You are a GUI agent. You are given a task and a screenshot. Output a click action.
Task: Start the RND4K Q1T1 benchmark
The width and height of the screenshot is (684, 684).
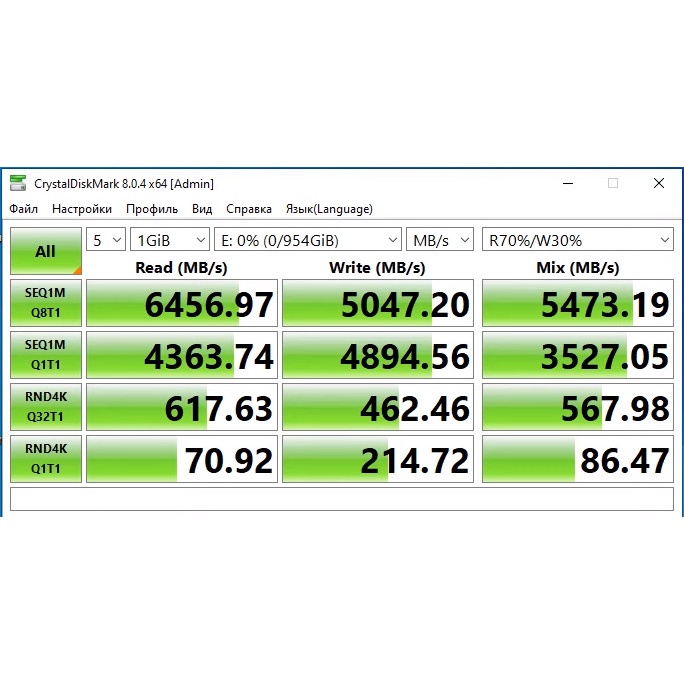45,459
